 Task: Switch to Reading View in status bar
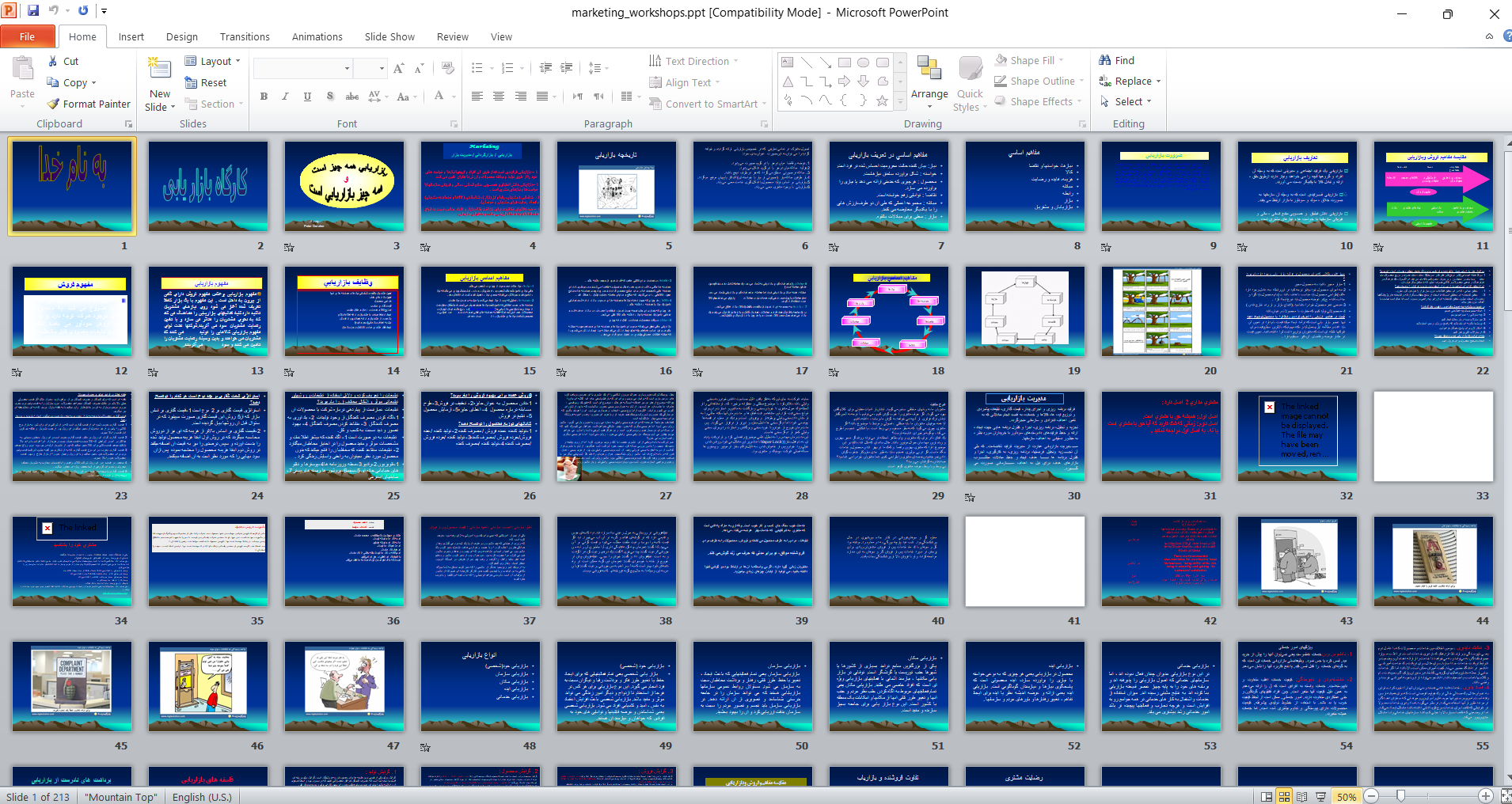click(x=1301, y=796)
